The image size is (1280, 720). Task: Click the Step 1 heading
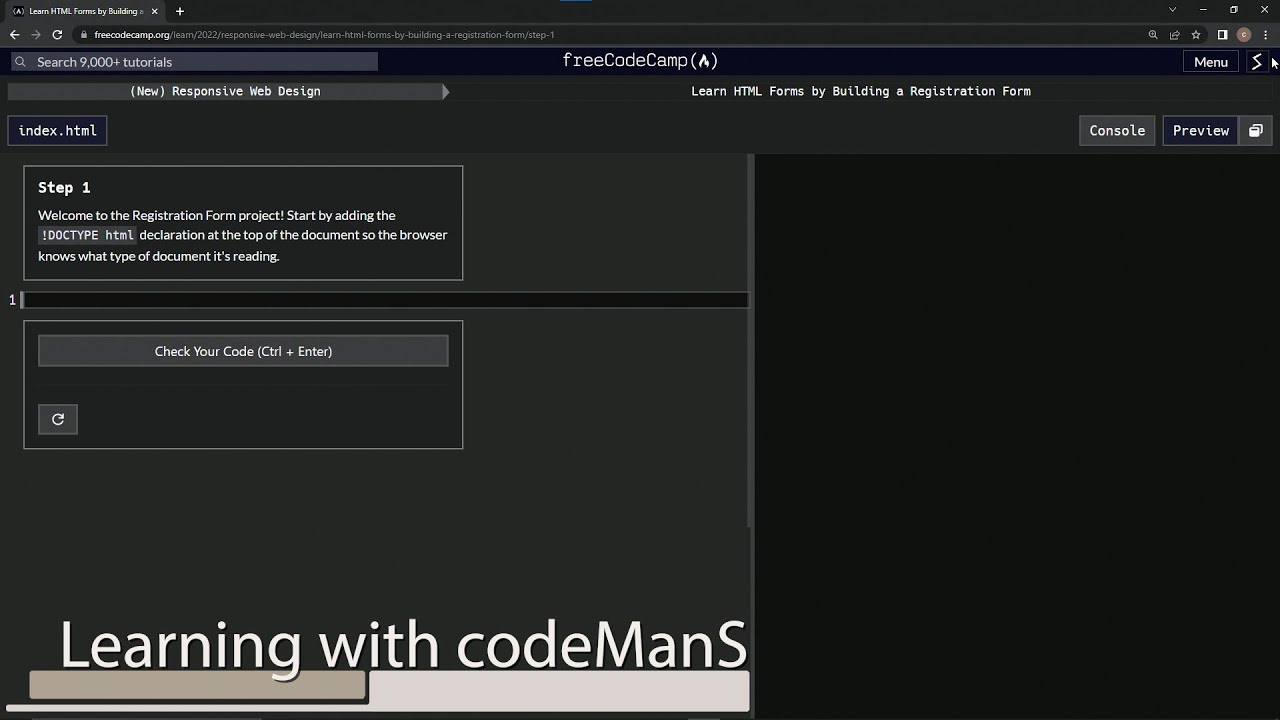coord(64,187)
